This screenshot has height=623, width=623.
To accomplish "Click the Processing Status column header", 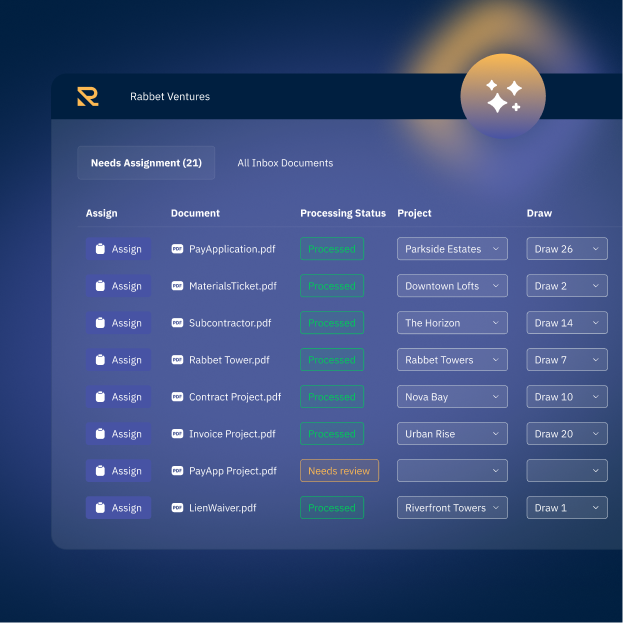I will point(343,213).
